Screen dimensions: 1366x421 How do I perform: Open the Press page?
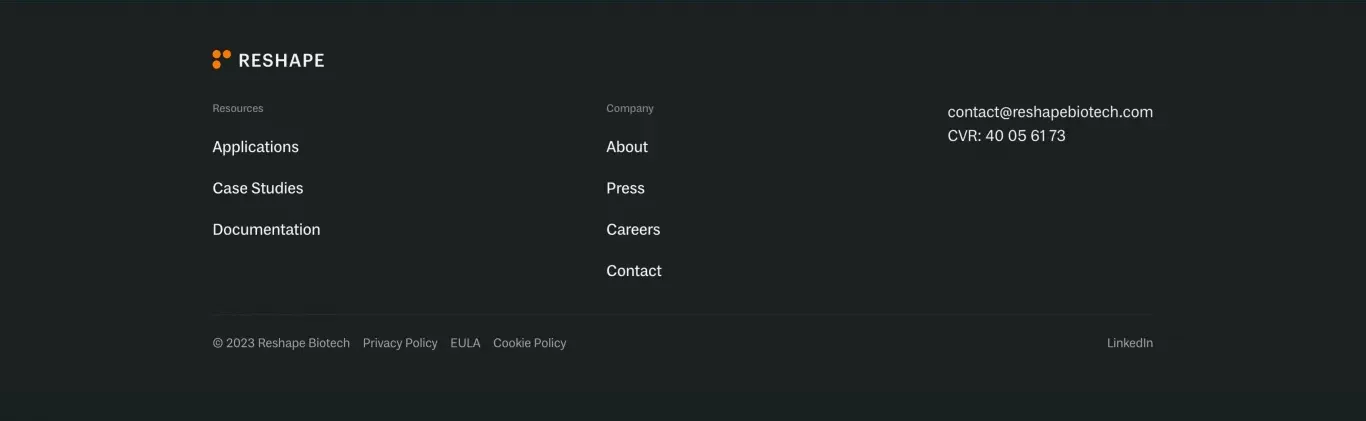coord(625,188)
